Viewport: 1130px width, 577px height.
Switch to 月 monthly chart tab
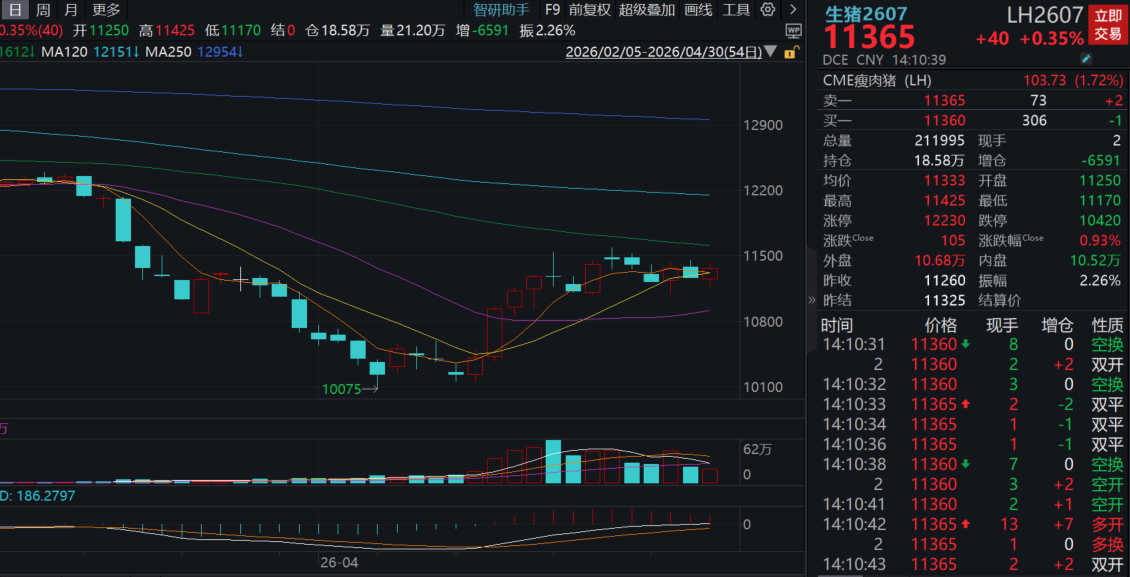click(x=70, y=10)
